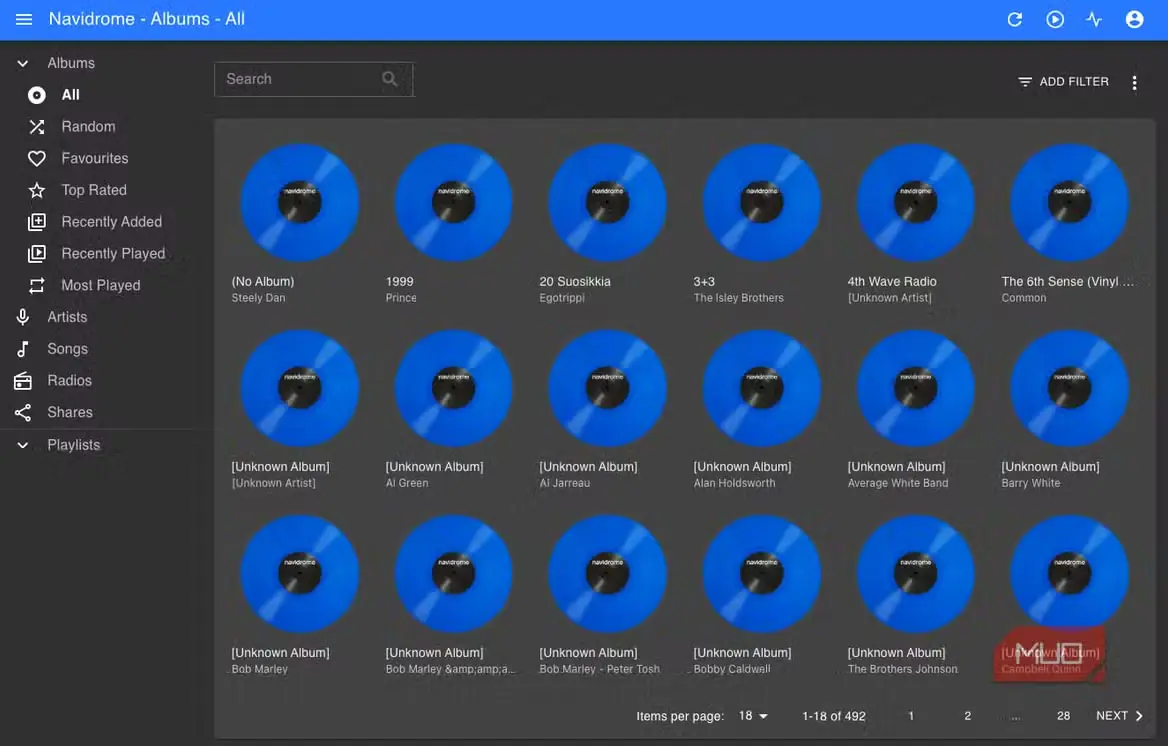The height and width of the screenshot is (746, 1168).
Task: Open the 1999 album cover by Prince
Action: point(453,203)
